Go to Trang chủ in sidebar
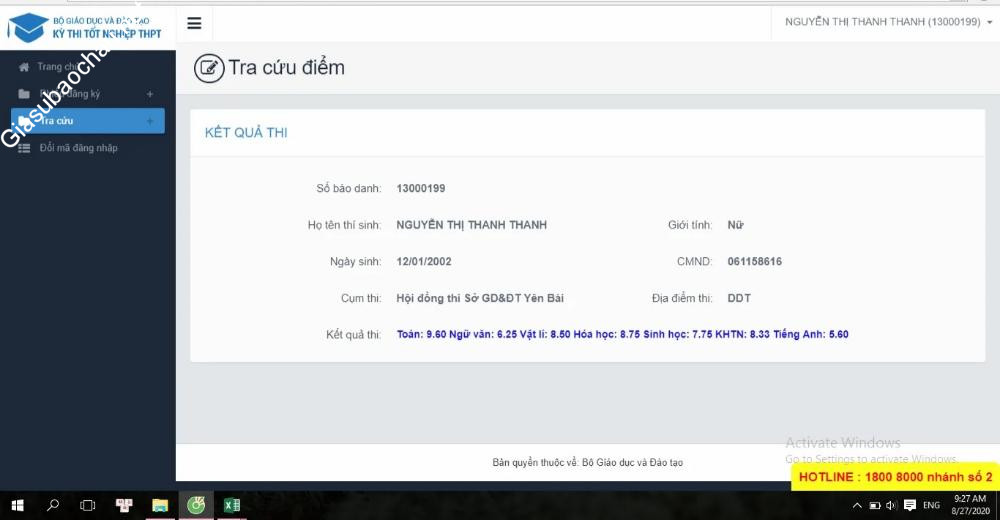 (57, 67)
